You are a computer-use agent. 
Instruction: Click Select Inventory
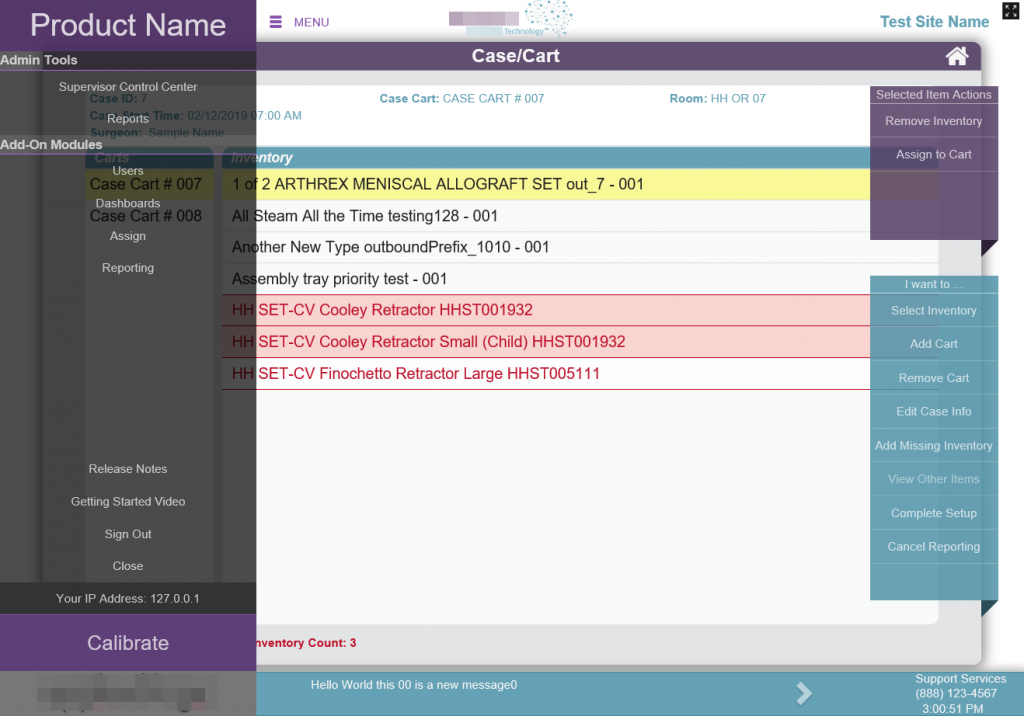coord(933,311)
